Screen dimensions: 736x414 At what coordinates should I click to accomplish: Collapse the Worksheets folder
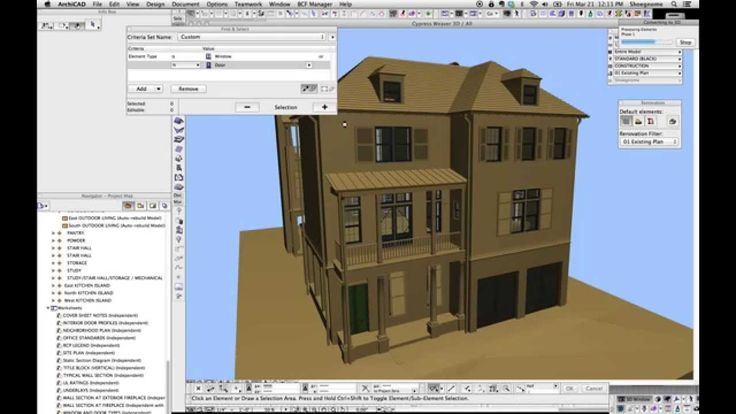(48, 308)
